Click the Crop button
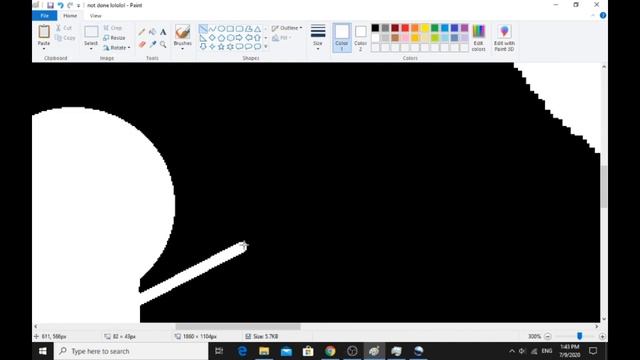This screenshot has width=640, height=360. click(113, 28)
